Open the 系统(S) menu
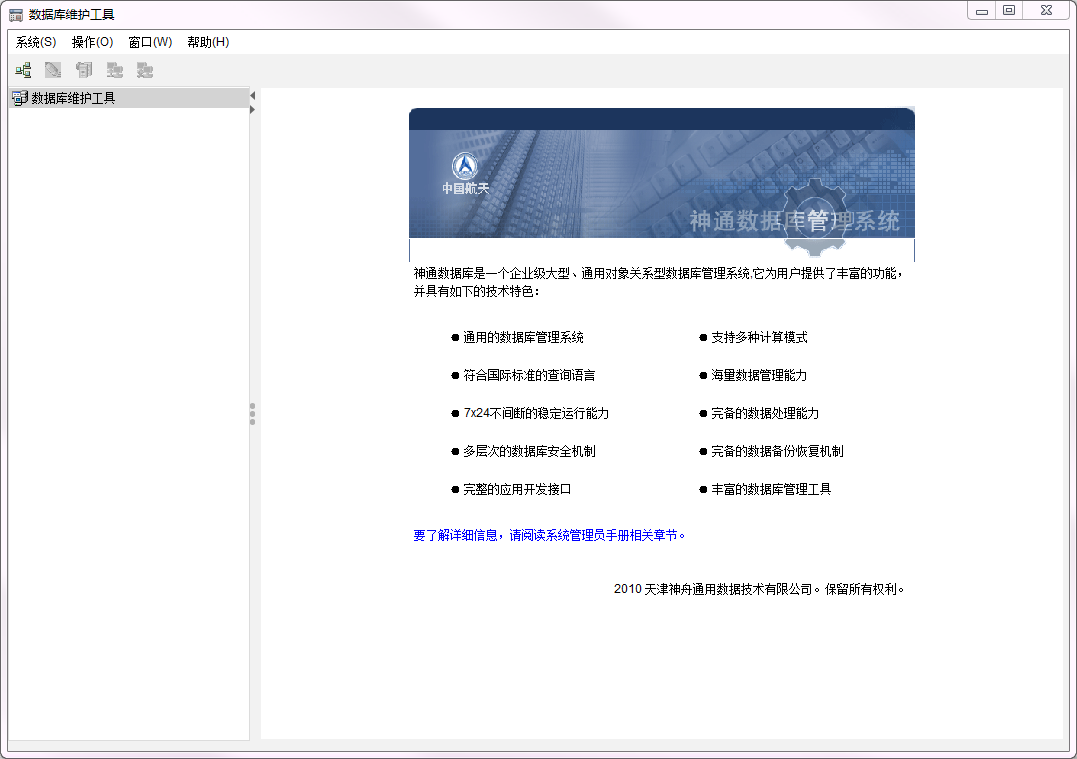 coord(36,42)
